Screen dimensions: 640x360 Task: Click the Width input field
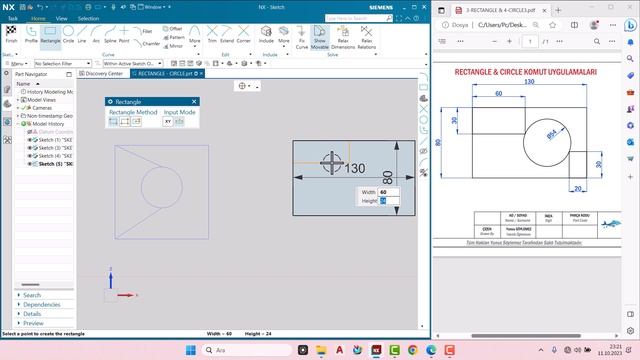(x=388, y=192)
